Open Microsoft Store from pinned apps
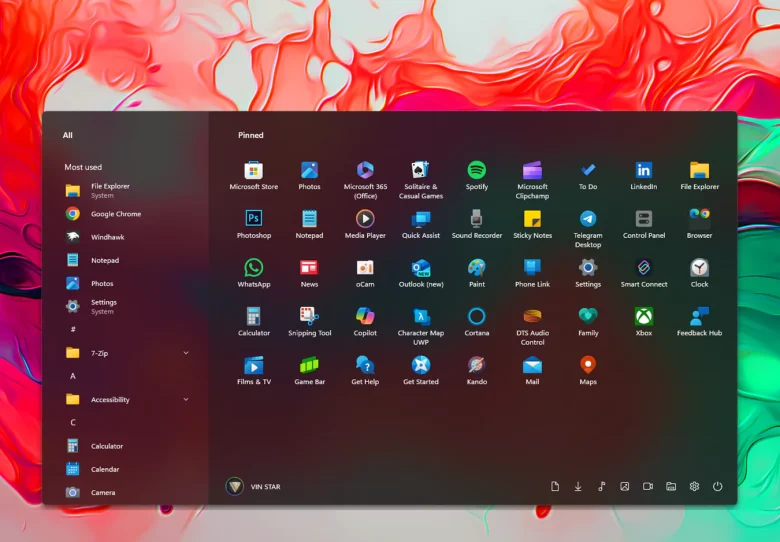 (254, 176)
